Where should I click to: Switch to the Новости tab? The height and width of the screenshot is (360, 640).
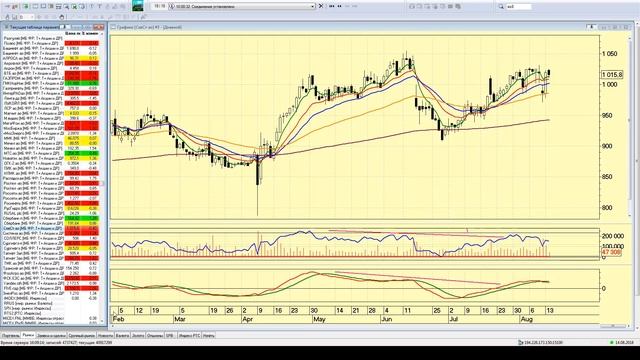pos(105,336)
